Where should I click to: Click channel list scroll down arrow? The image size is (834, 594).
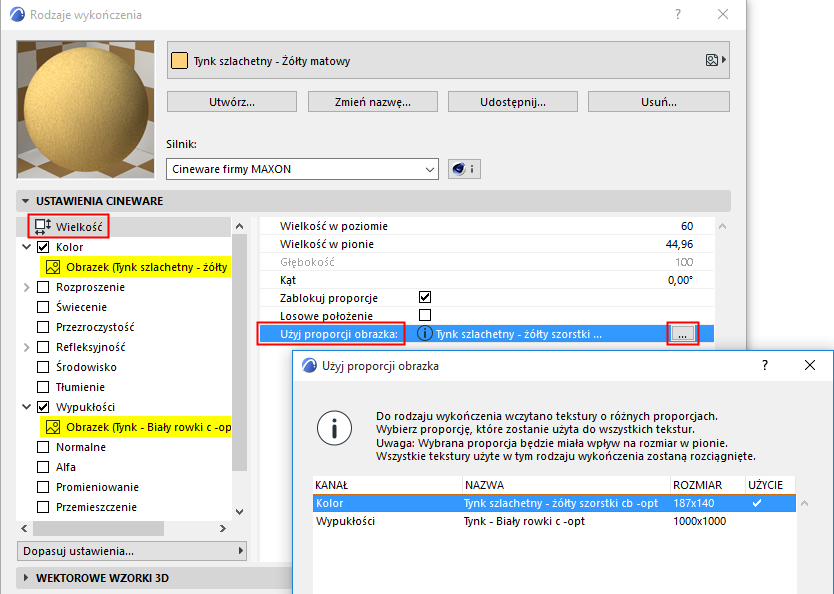pyautogui.click(x=239, y=512)
